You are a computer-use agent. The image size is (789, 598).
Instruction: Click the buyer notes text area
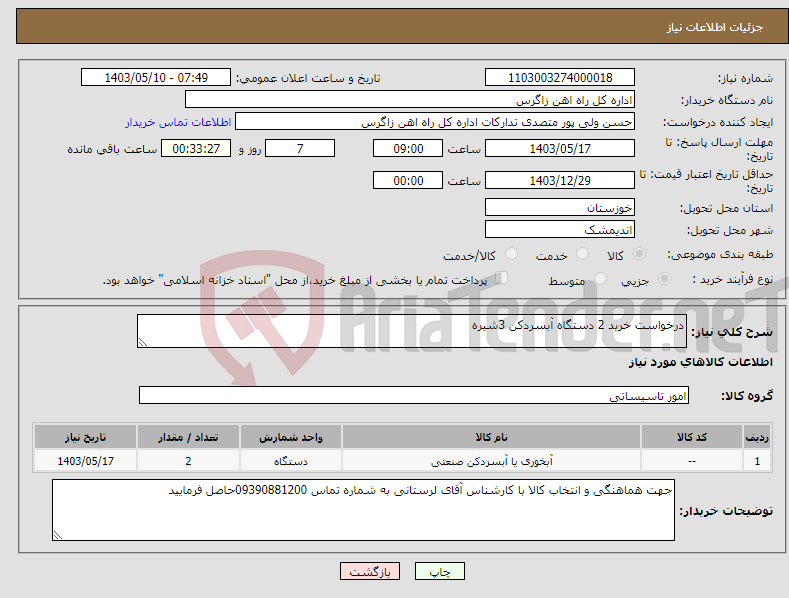pyautogui.click(x=363, y=510)
